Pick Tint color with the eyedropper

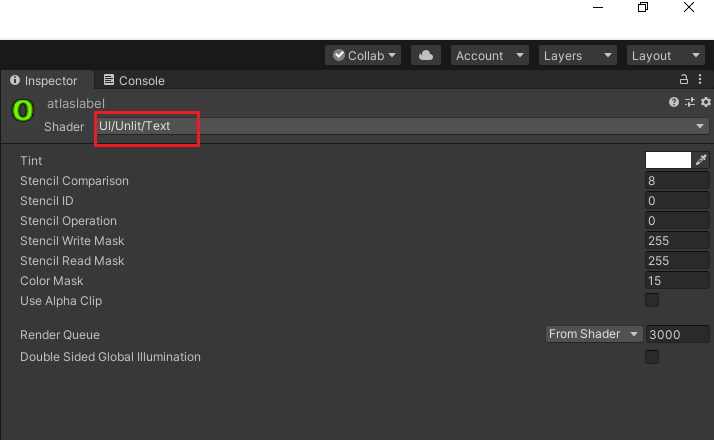click(701, 160)
